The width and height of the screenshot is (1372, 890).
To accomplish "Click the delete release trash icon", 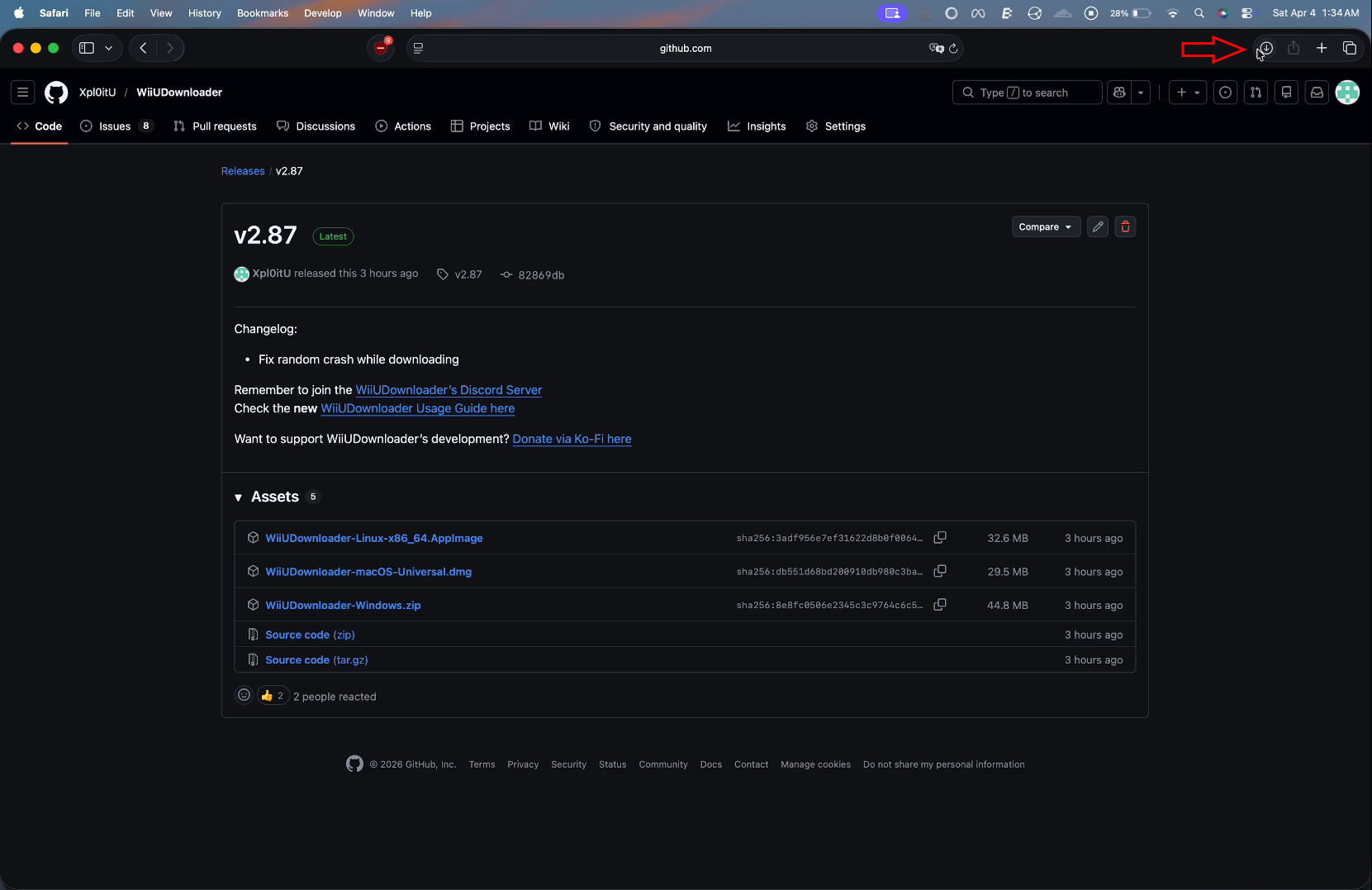I will [x=1125, y=226].
